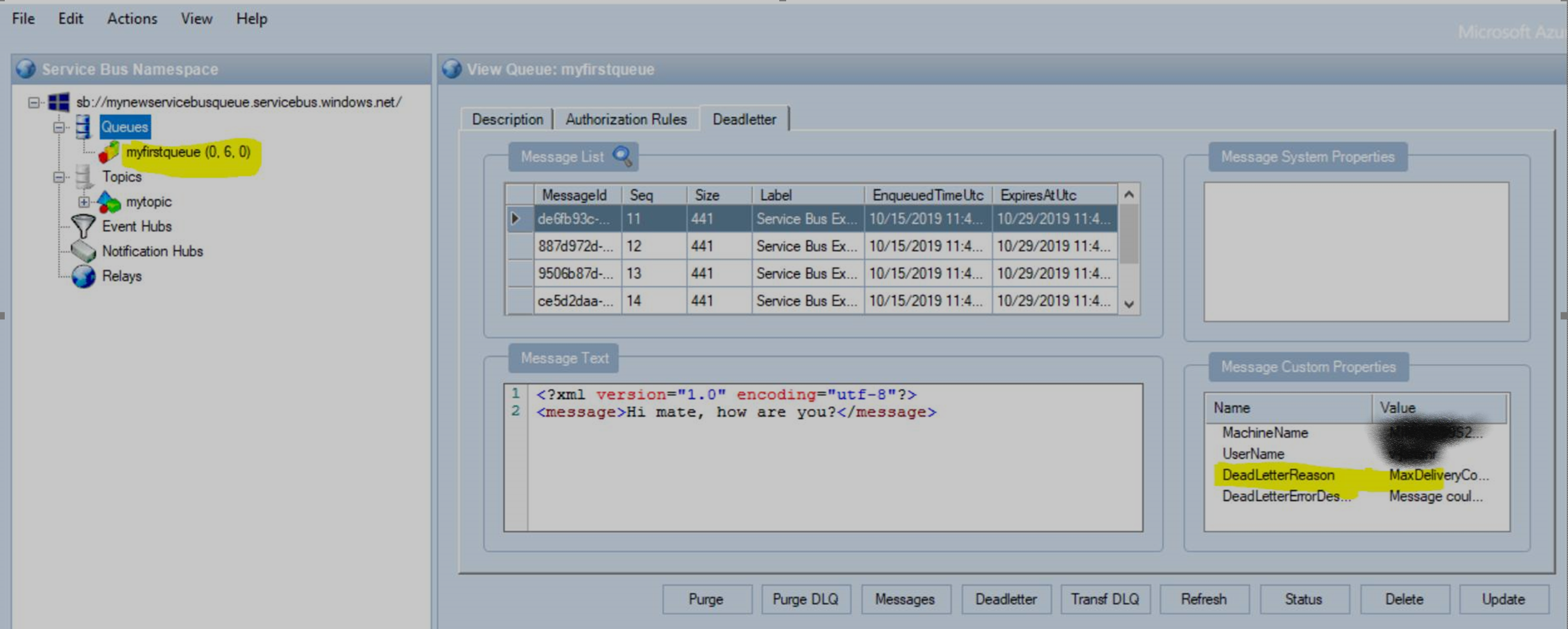Expand the mytopic tree node
This screenshot has width=1568, height=629.
(83, 201)
